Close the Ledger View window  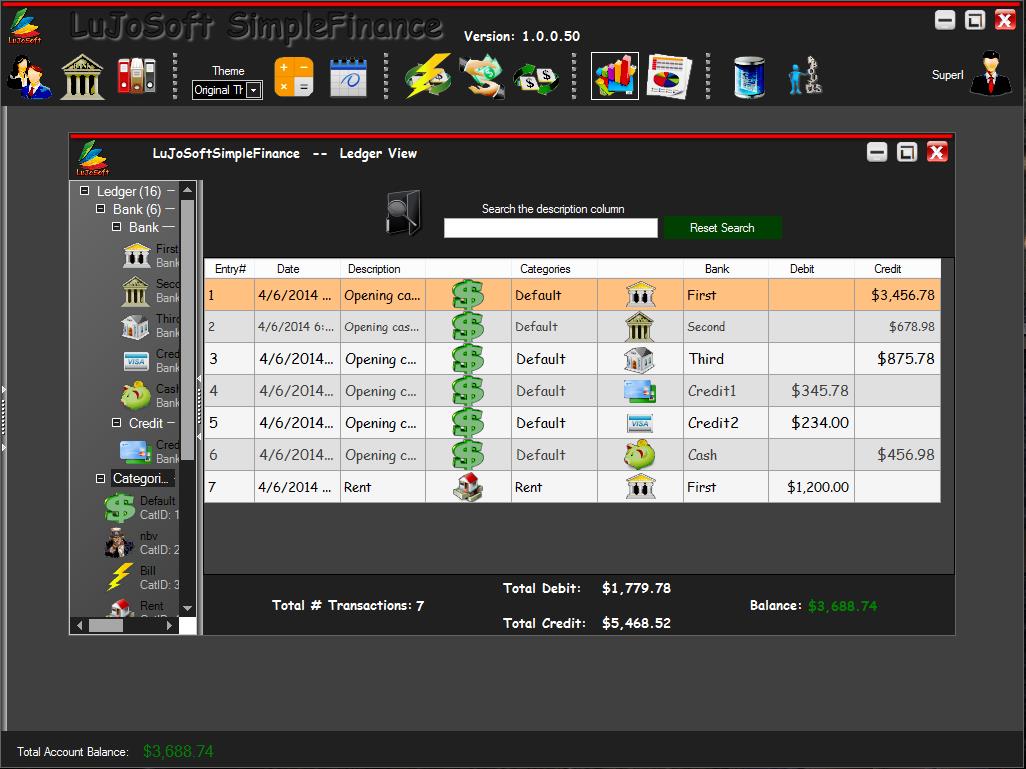point(937,152)
